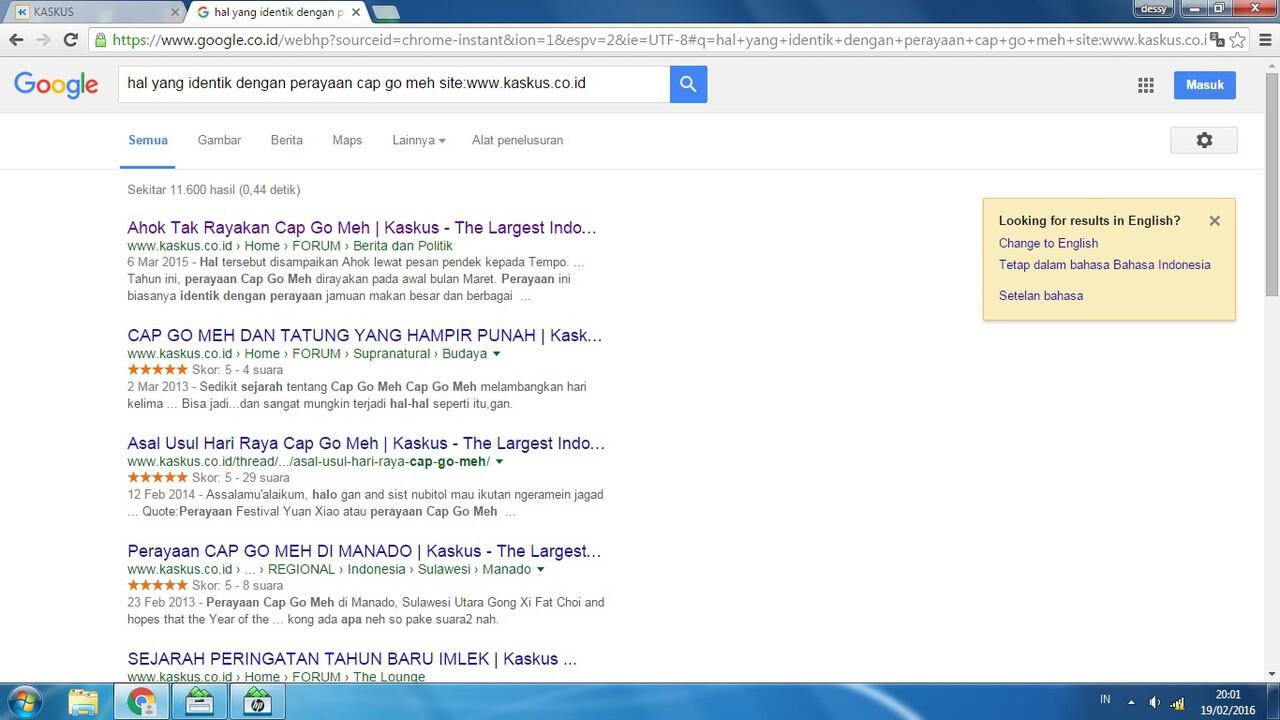Viewport: 1280px width, 720px height.
Task: Expand cached dropdown for Supranatural › Budaya result
Action: 497,354
